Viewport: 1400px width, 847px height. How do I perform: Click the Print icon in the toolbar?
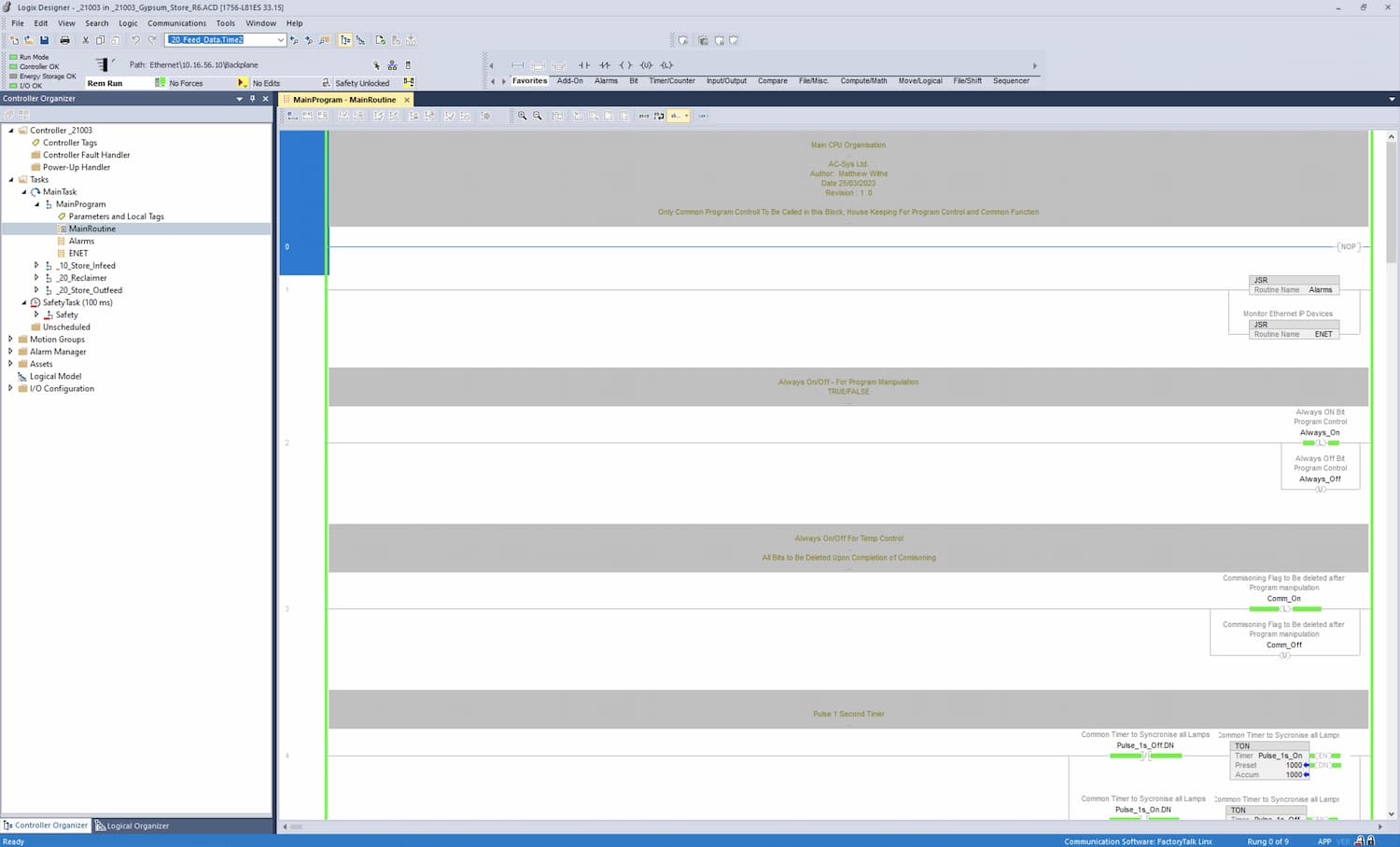click(x=64, y=40)
